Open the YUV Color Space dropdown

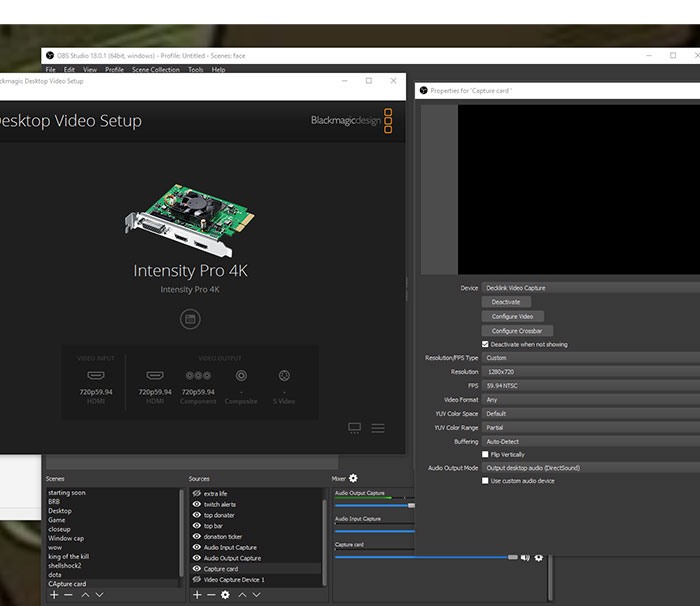tap(591, 414)
